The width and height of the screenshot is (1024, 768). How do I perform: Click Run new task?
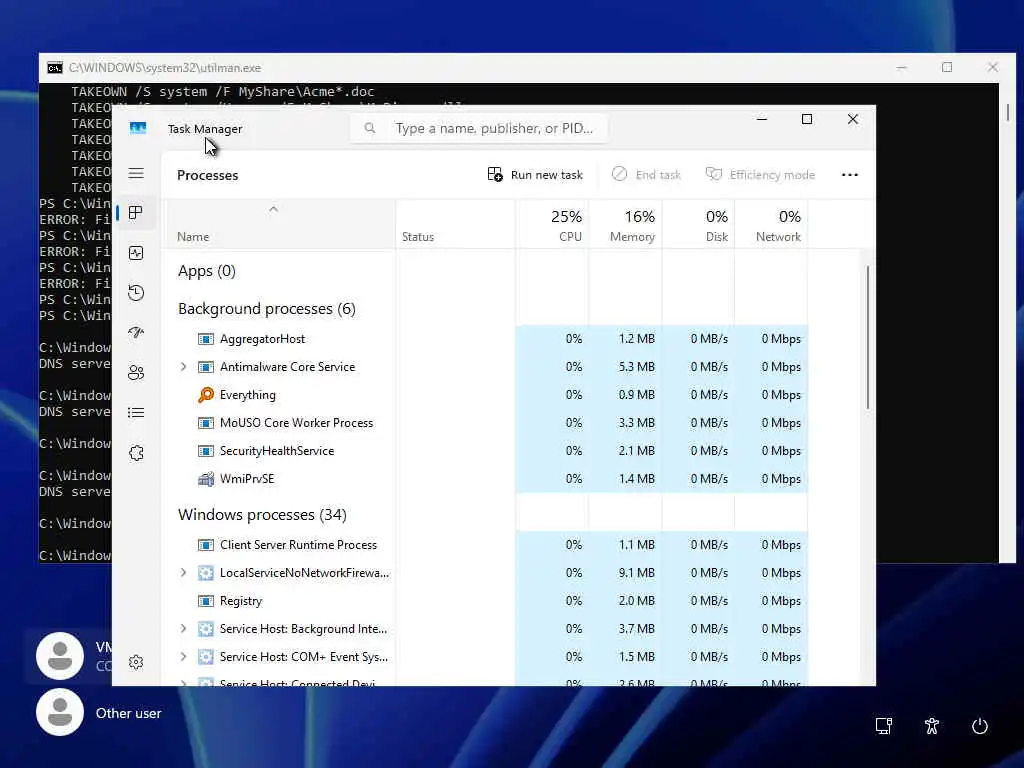[x=535, y=174]
